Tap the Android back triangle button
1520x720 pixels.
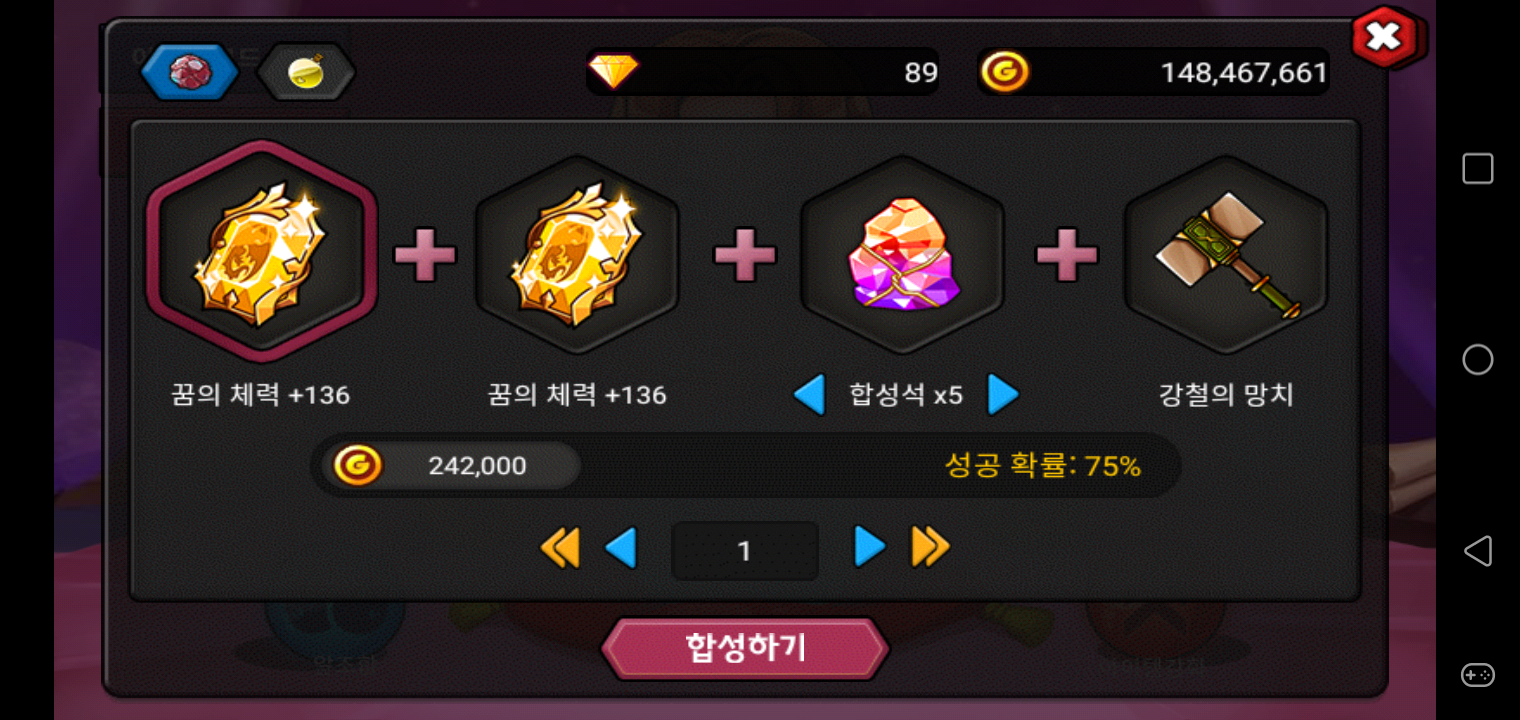click(1478, 551)
